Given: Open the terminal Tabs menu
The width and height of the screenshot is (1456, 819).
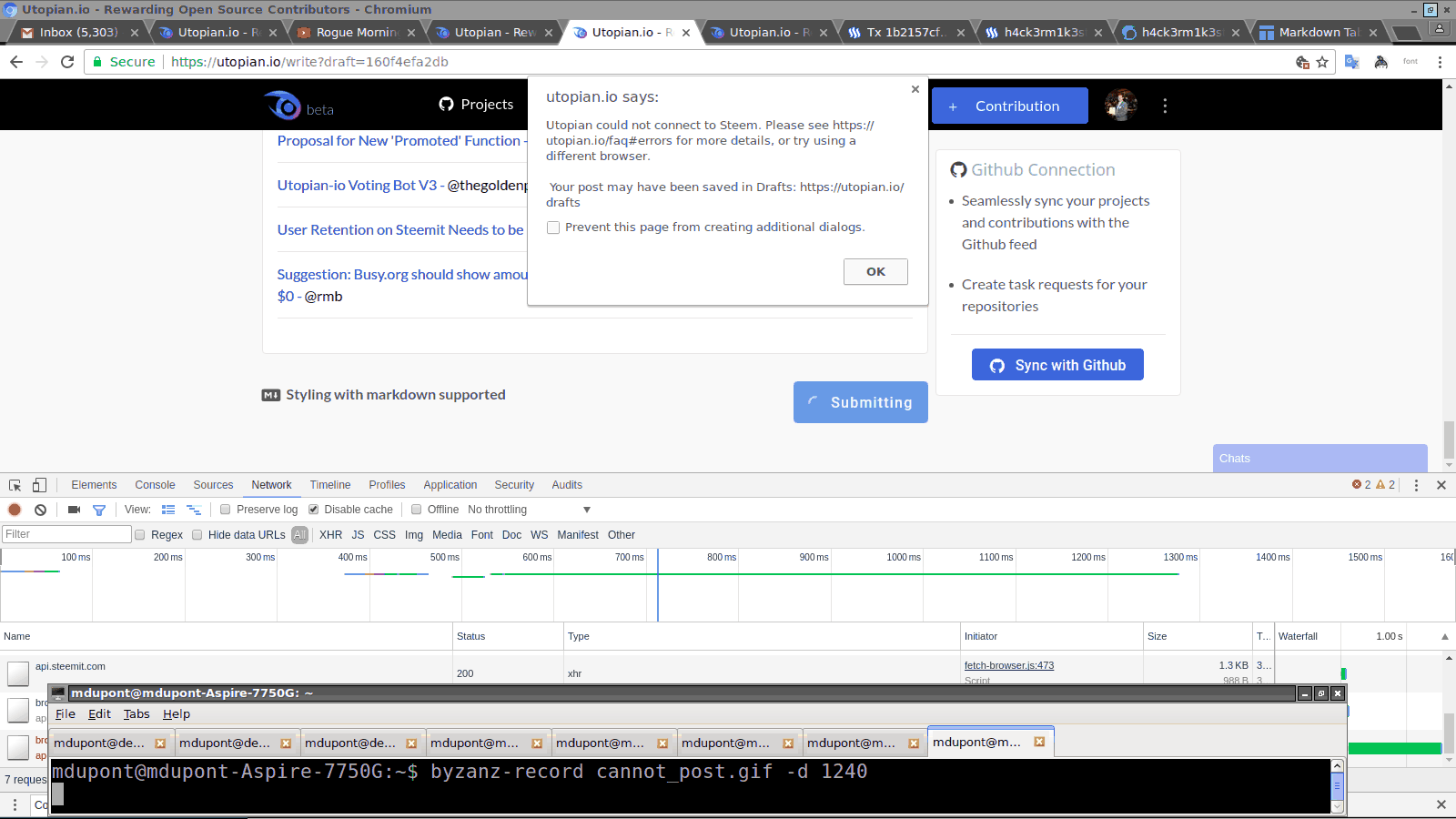Looking at the screenshot, I should click(136, 714).
